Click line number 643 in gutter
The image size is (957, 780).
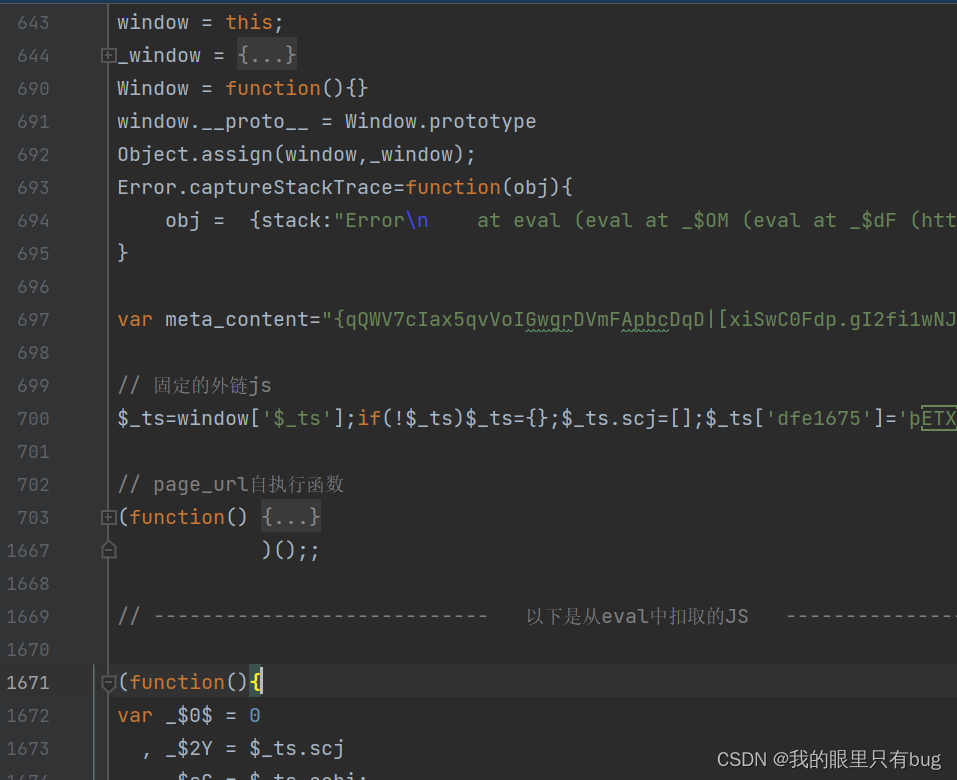33,23
